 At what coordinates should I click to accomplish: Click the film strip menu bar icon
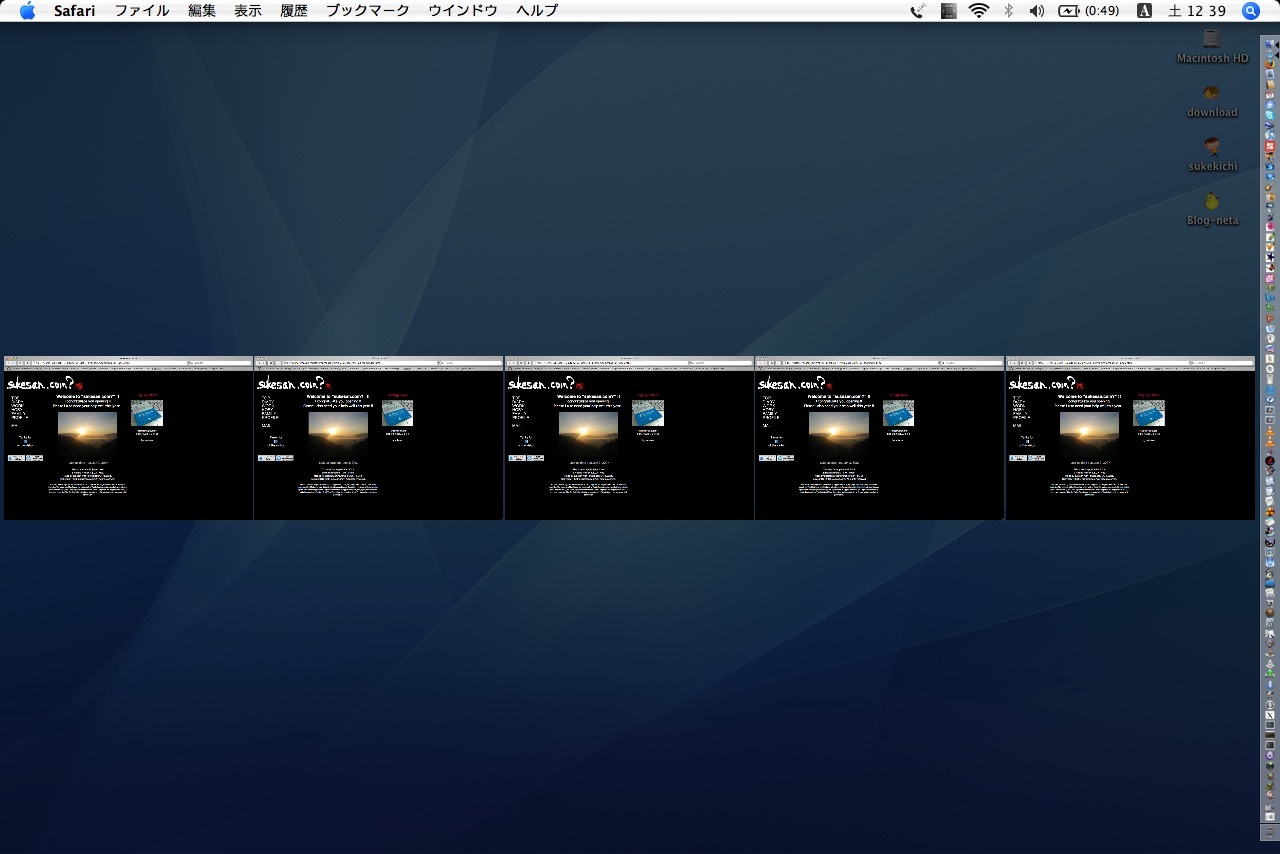(949, 11)
